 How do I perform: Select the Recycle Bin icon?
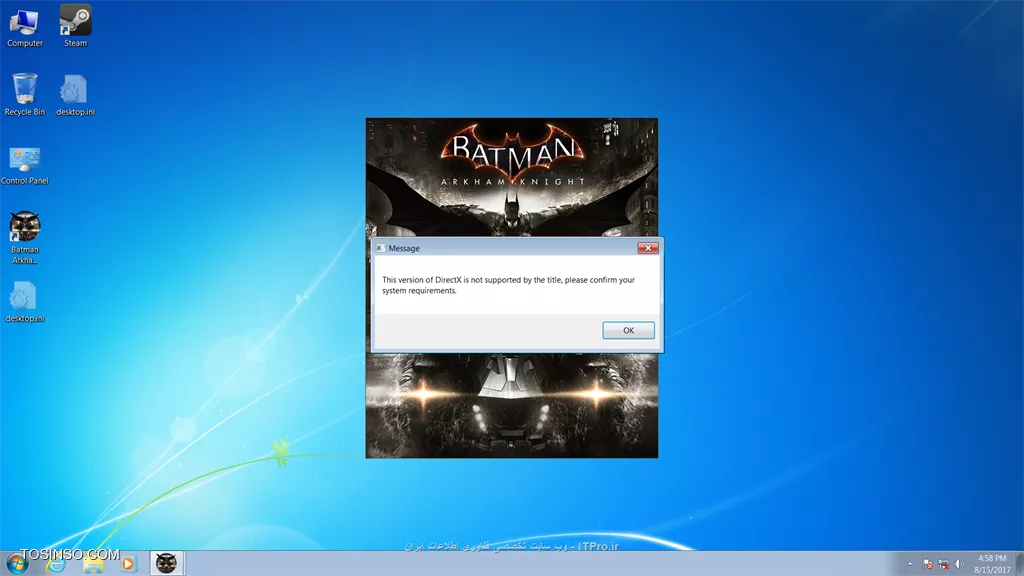tap(25, 95)
